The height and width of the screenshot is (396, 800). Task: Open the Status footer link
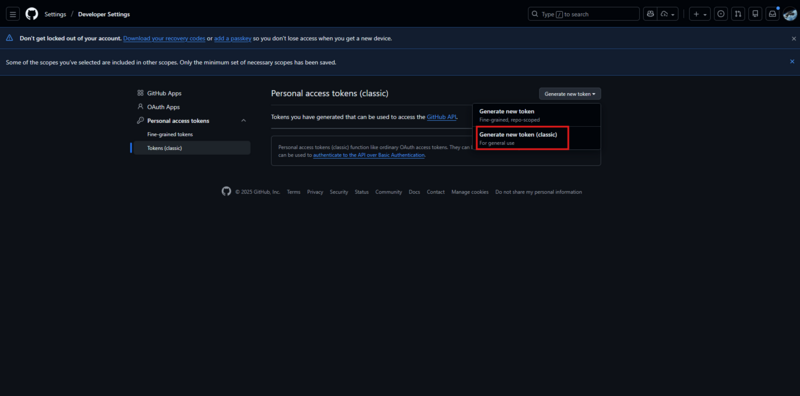tap(362, 192)
